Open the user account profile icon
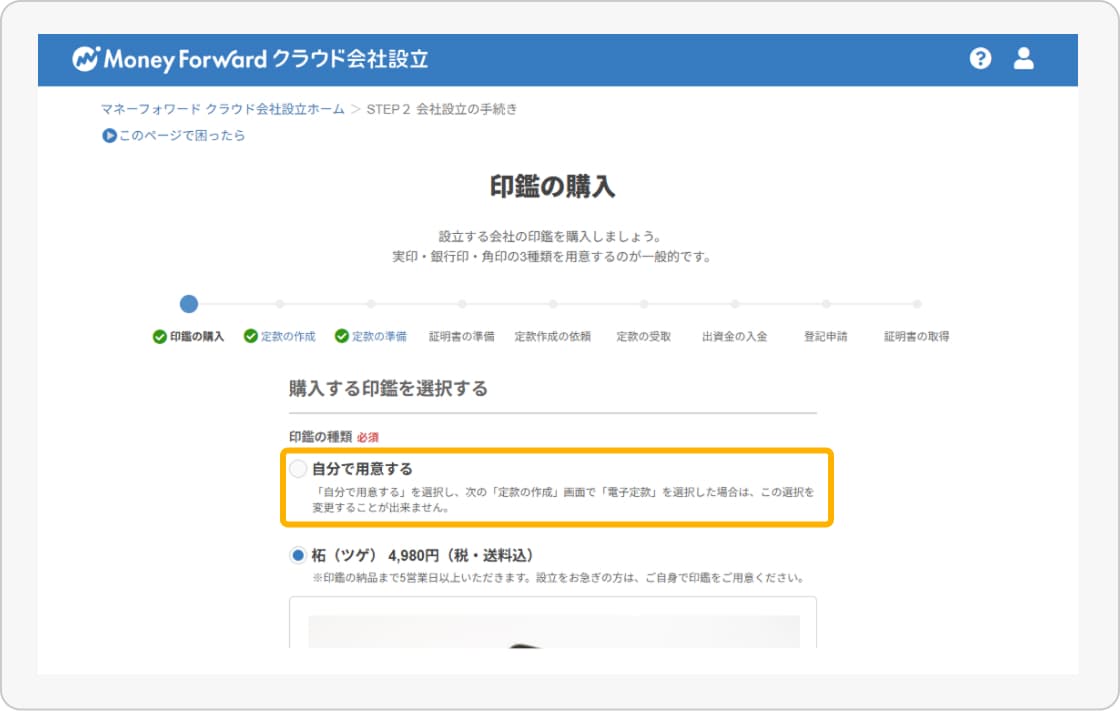The height and width of the screenshot is (711, 1120). pos(1023,58)
